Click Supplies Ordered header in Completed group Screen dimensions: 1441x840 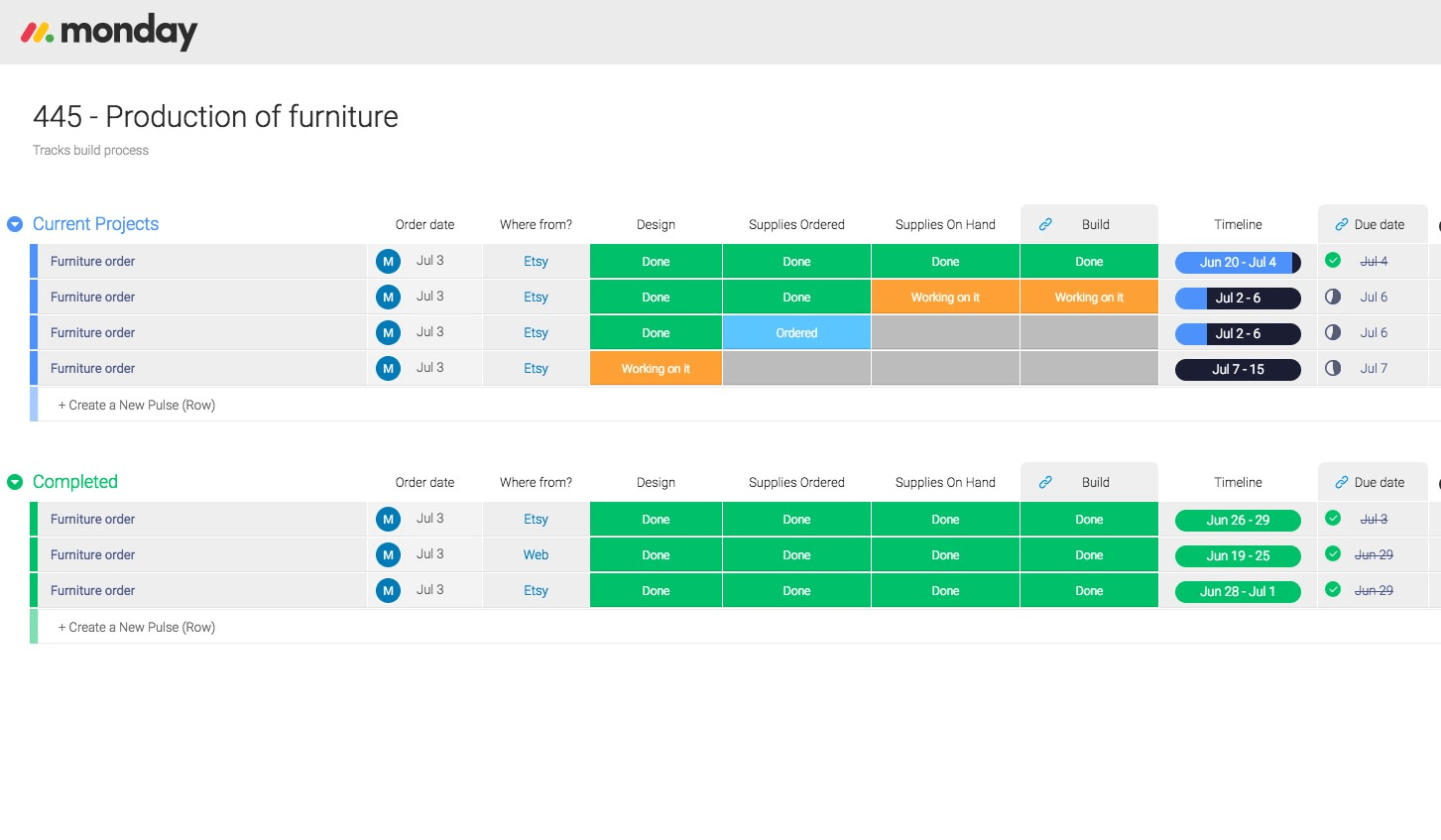point(796,483)
